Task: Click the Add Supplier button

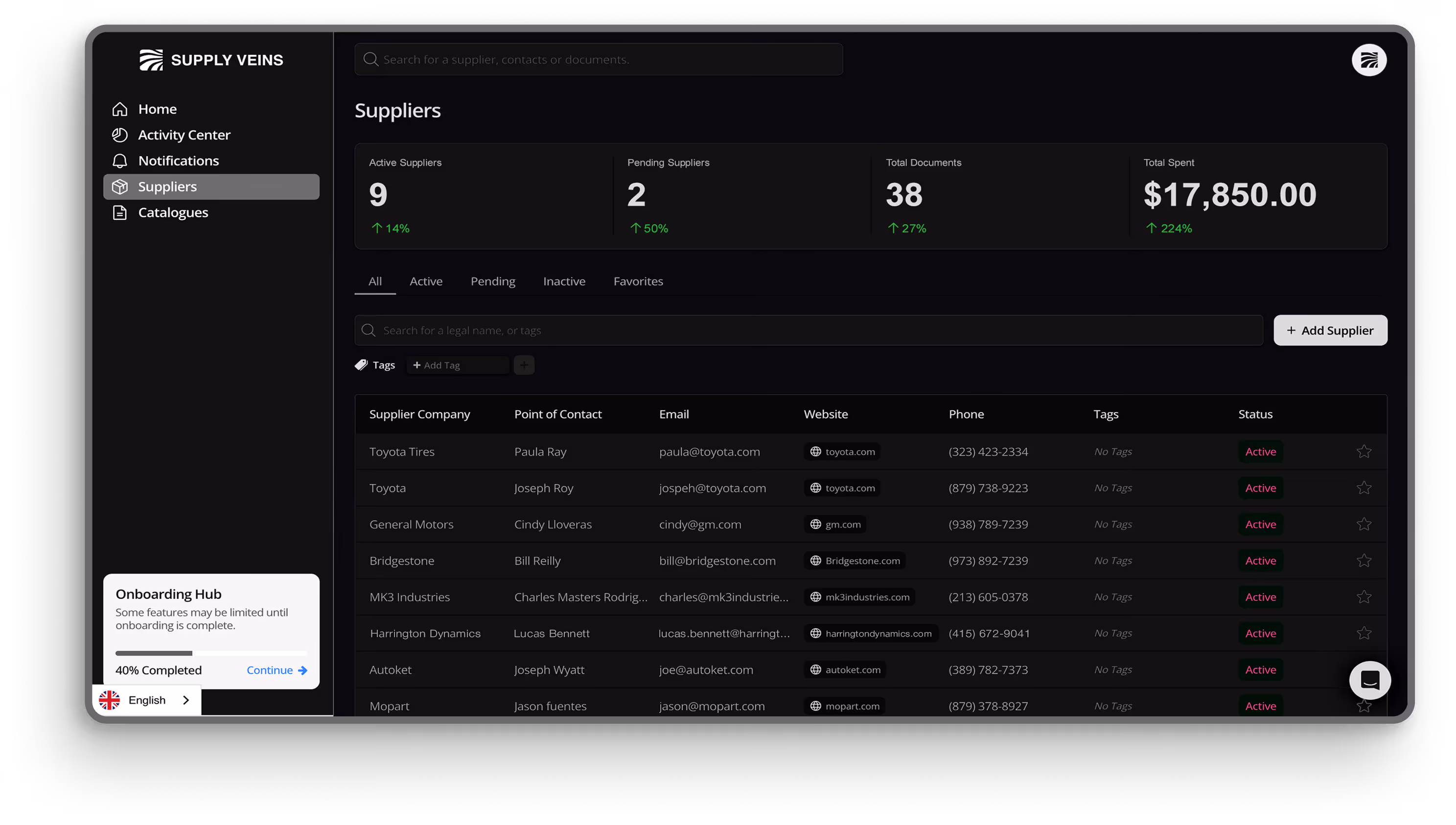Action: (x=1330, y=330)
